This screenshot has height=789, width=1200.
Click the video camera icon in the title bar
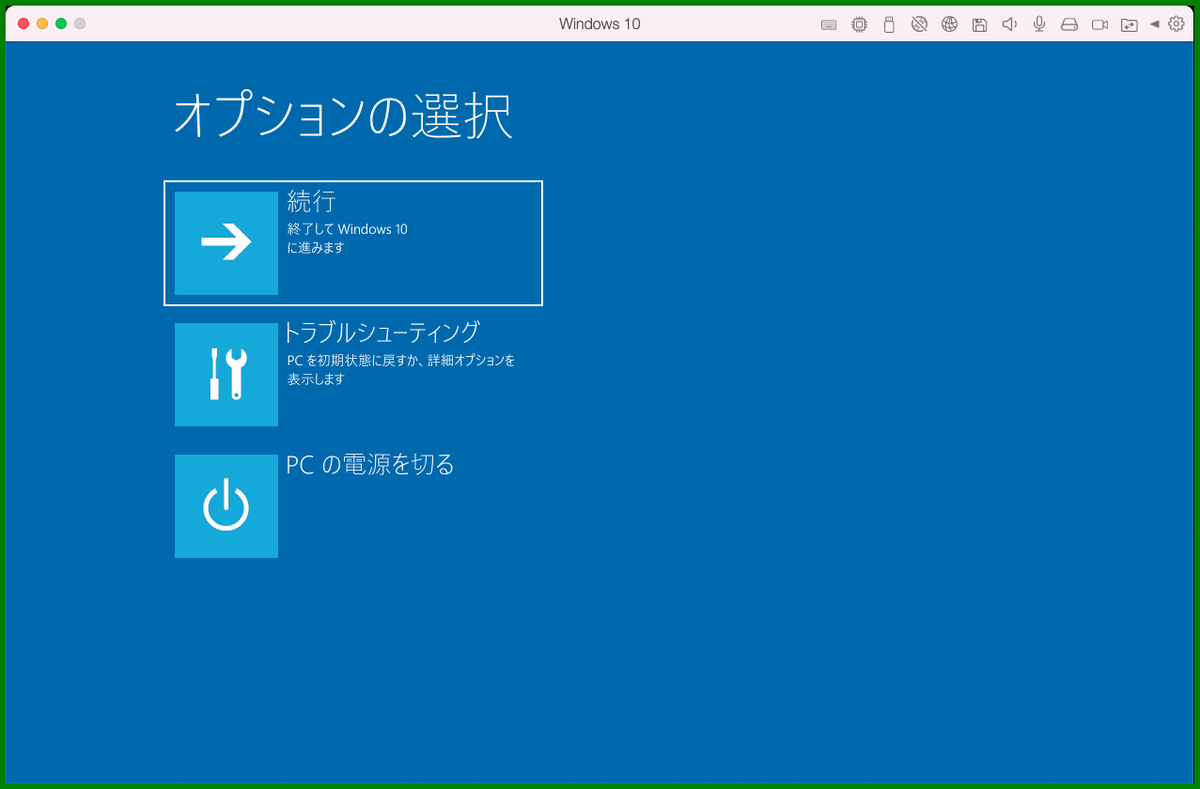tap(1100, 25)
